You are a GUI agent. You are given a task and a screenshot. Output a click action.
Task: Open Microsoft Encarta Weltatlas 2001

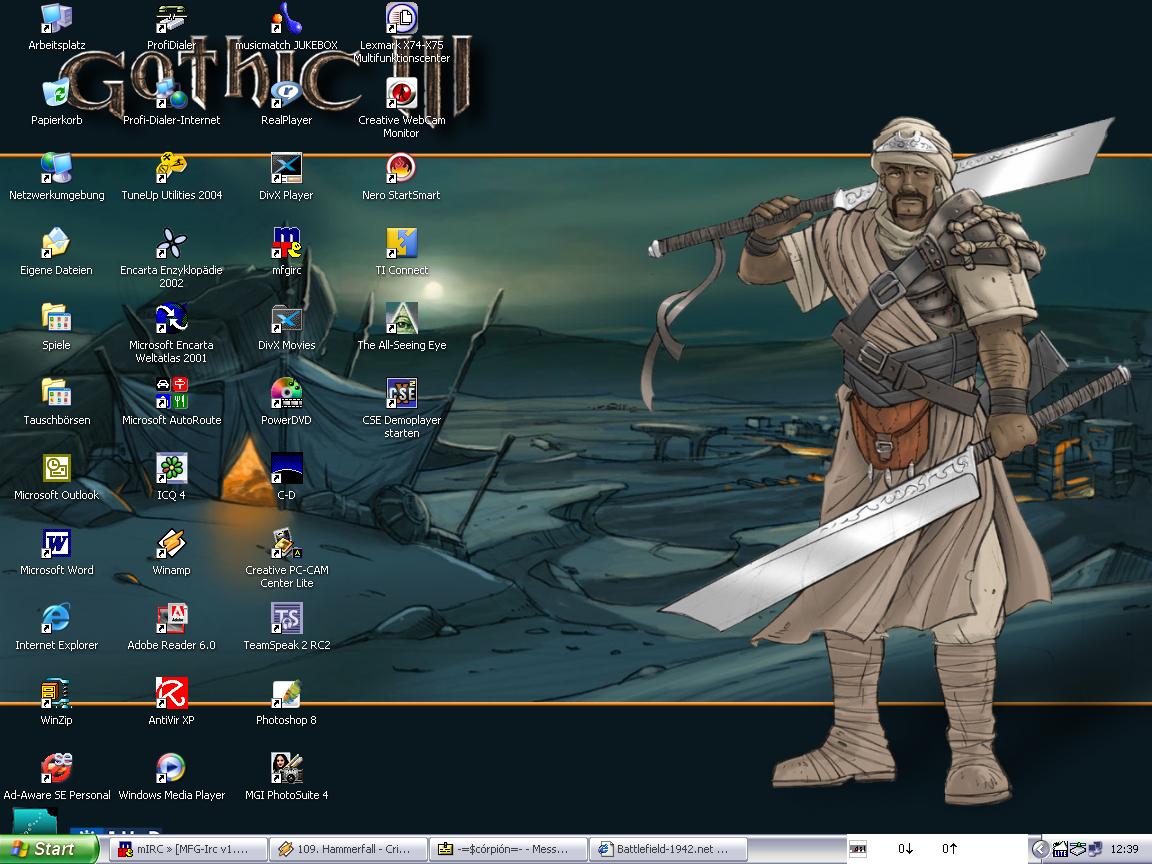171,333
